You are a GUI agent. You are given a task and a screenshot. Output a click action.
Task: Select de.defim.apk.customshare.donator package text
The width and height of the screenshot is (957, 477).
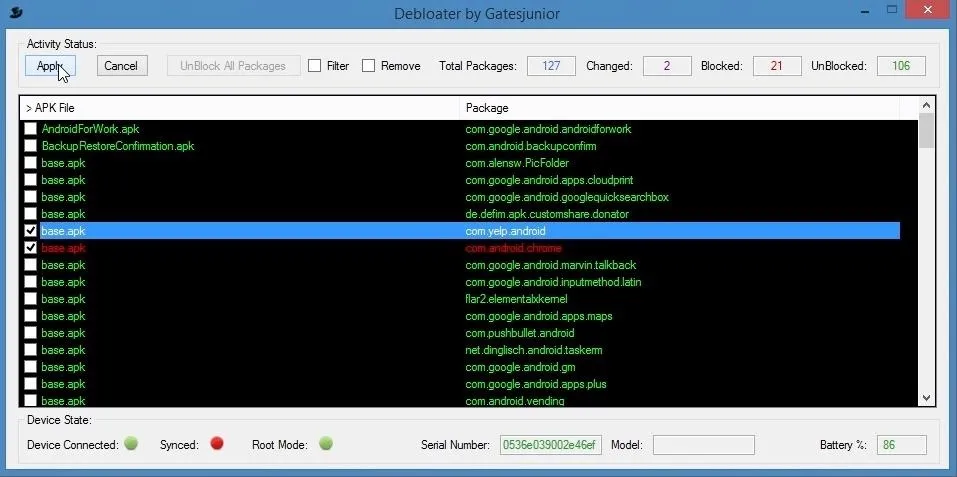click(547, 214)
